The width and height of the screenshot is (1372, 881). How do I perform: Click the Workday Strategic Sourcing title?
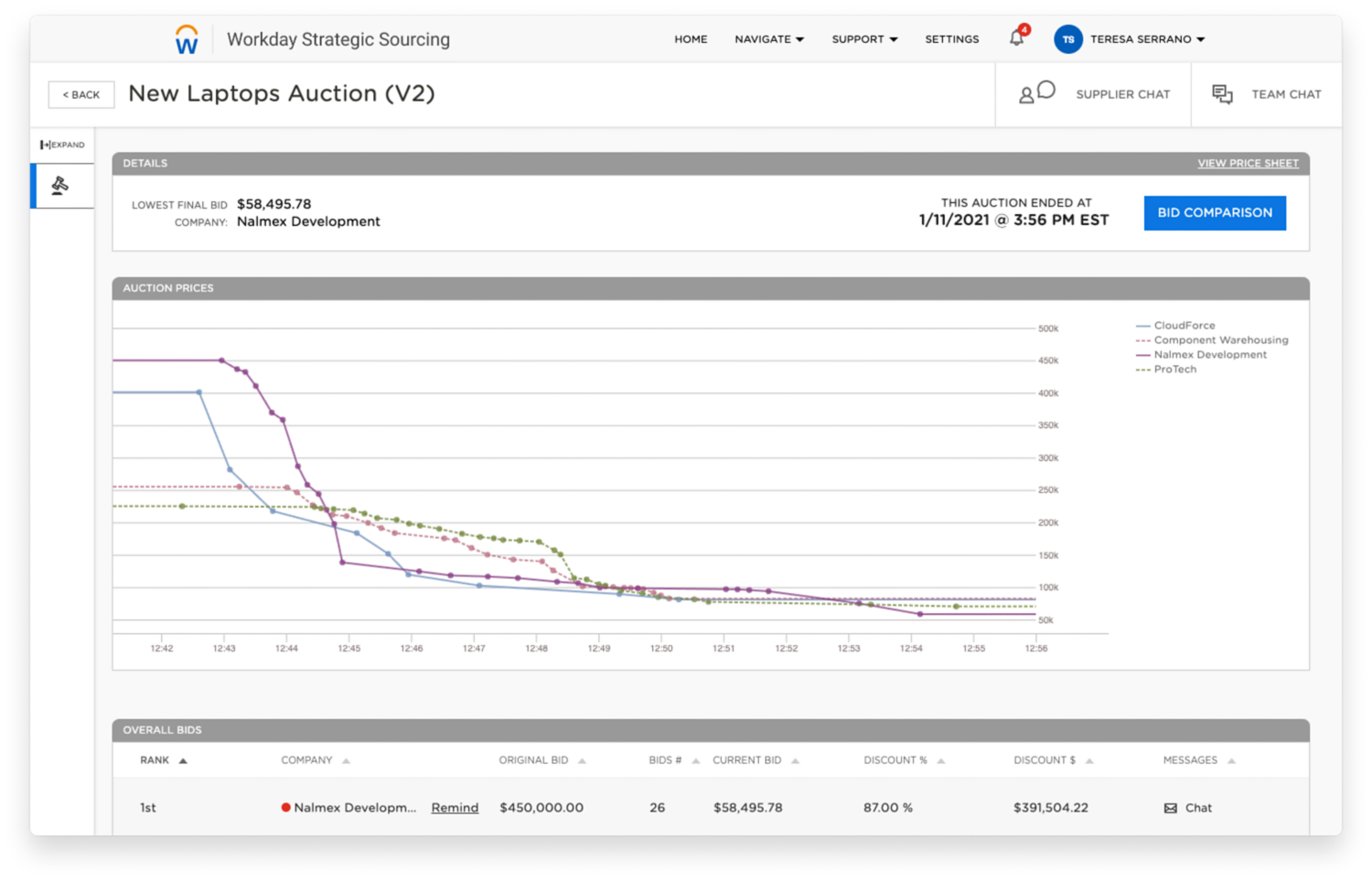[338, 39]
